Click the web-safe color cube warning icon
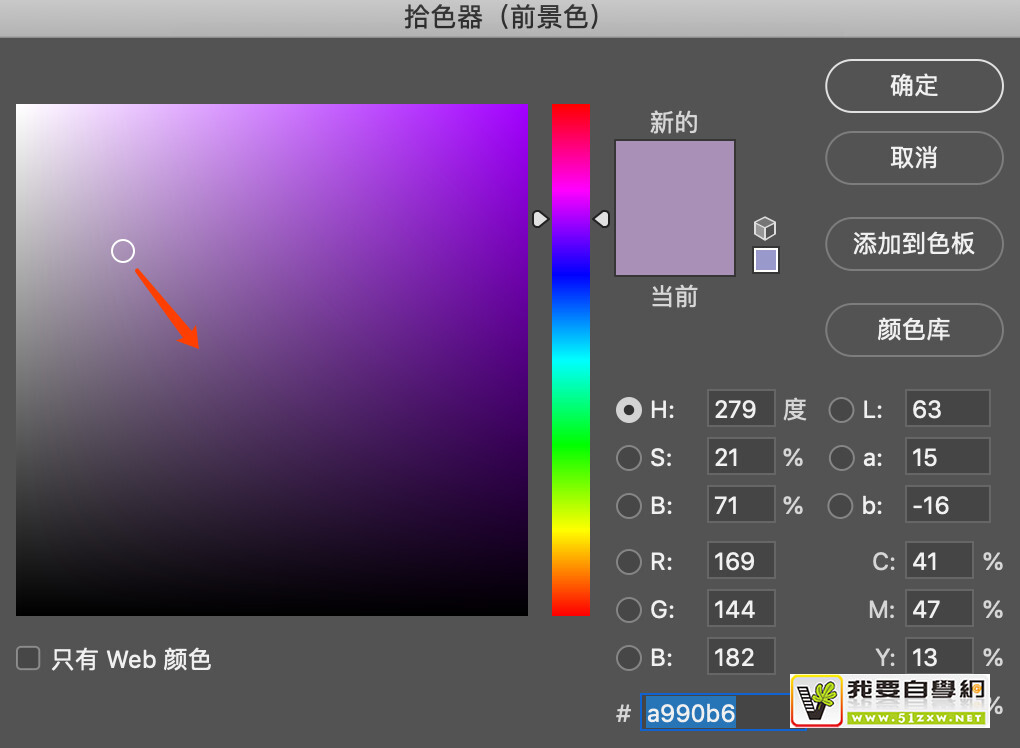The image size is (1020, 748). (x=765, y=228)
